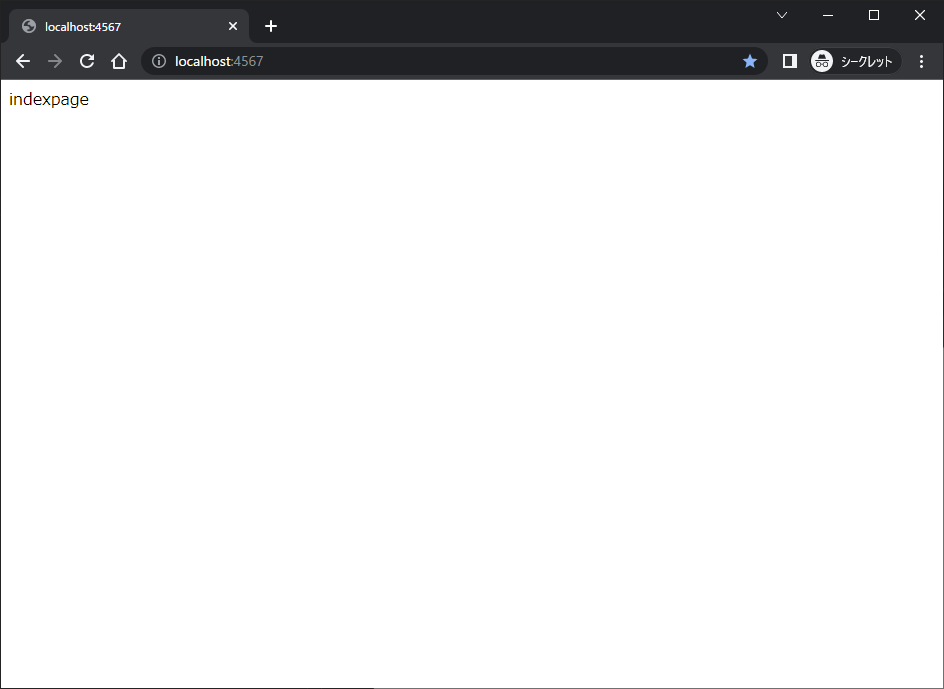The image size is (944, 689).
Task: Open the home page
Action: (119, 61)
